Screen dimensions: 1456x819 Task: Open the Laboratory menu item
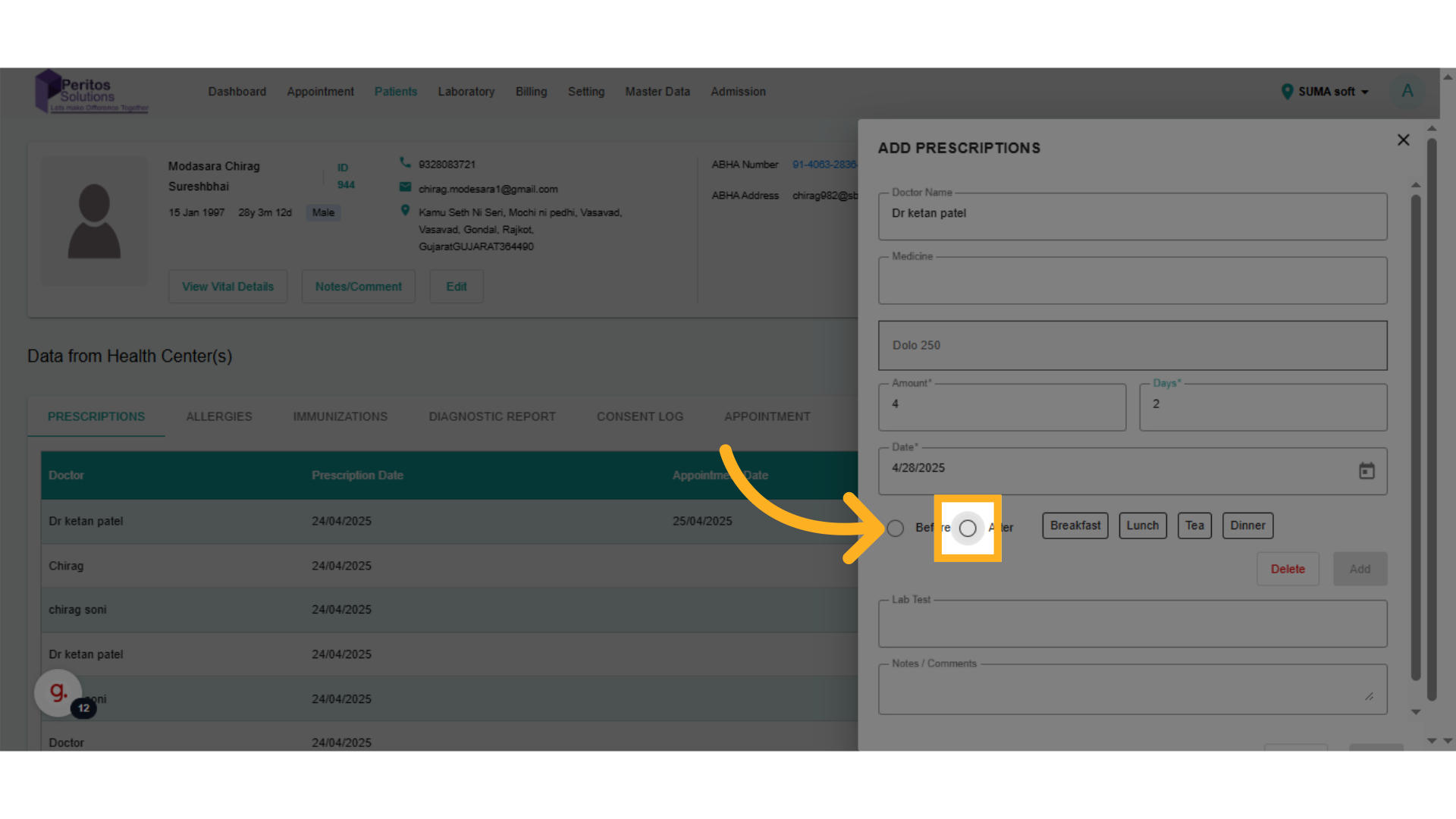tap(466, 92)
